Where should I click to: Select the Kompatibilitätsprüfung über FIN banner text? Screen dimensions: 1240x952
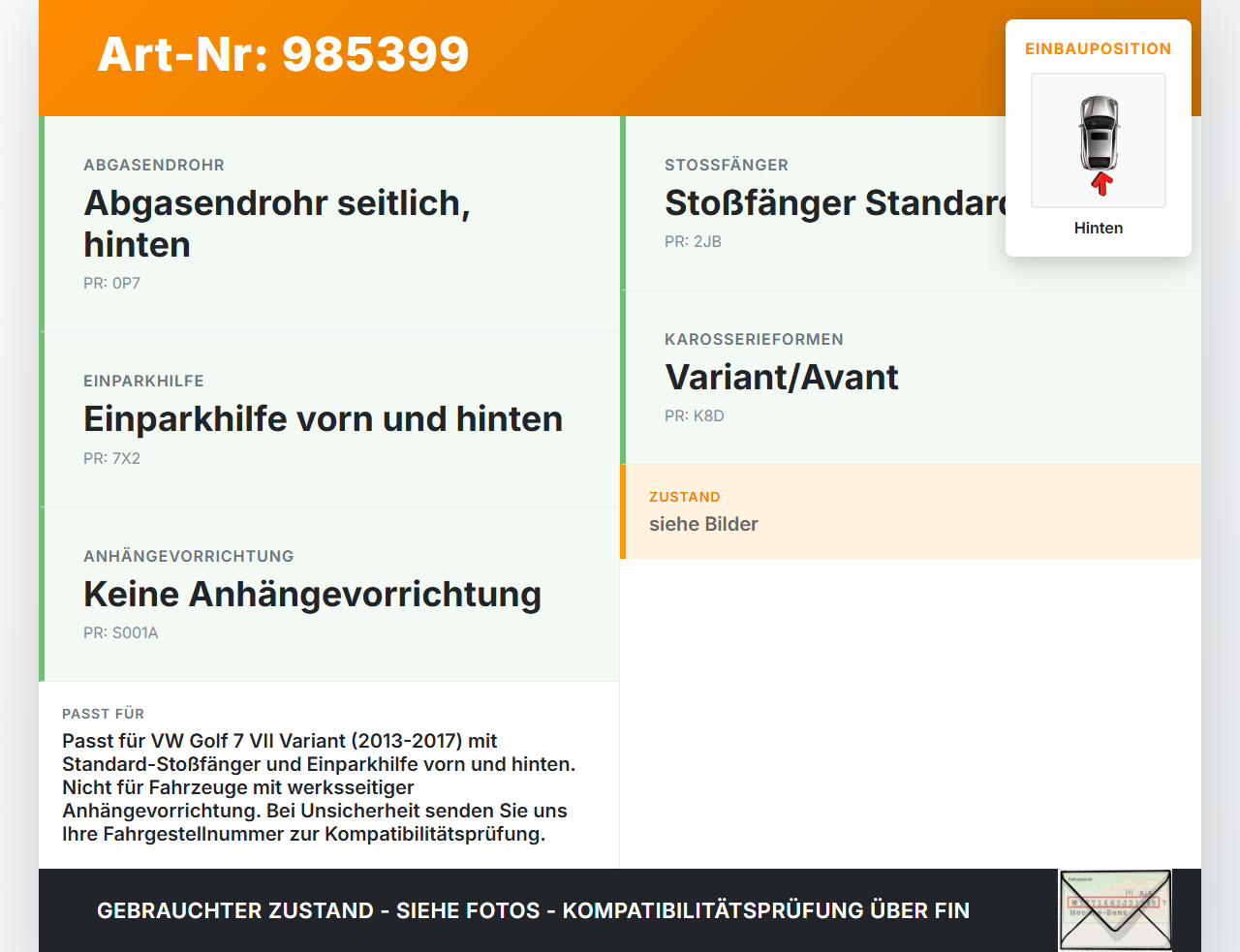[x=533, y=910]
